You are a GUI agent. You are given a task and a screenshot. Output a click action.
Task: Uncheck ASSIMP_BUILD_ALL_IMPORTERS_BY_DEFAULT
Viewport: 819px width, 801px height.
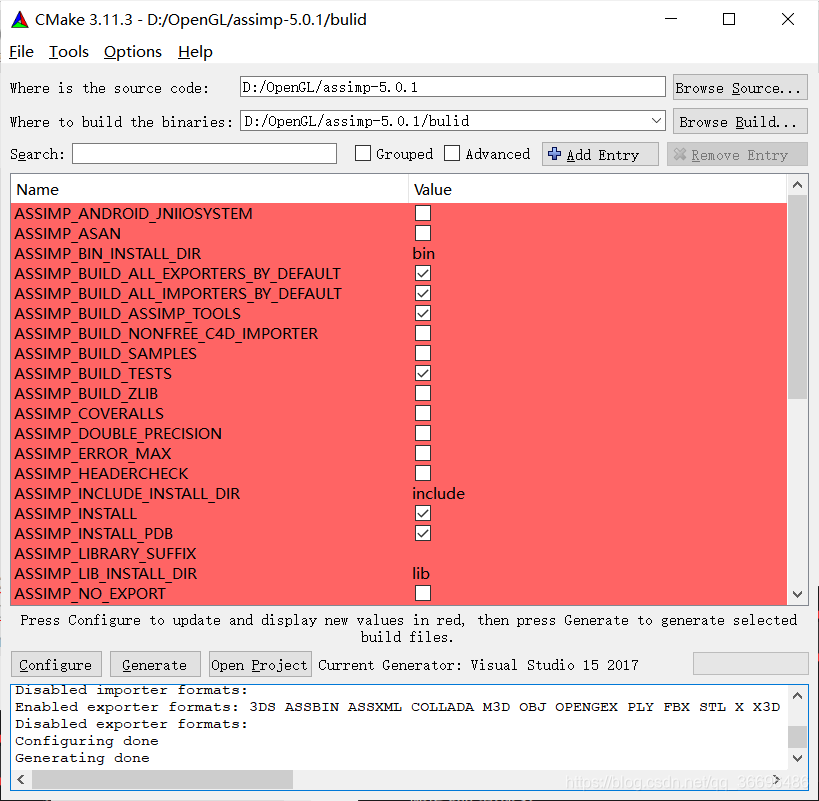(x=423, y=293)
